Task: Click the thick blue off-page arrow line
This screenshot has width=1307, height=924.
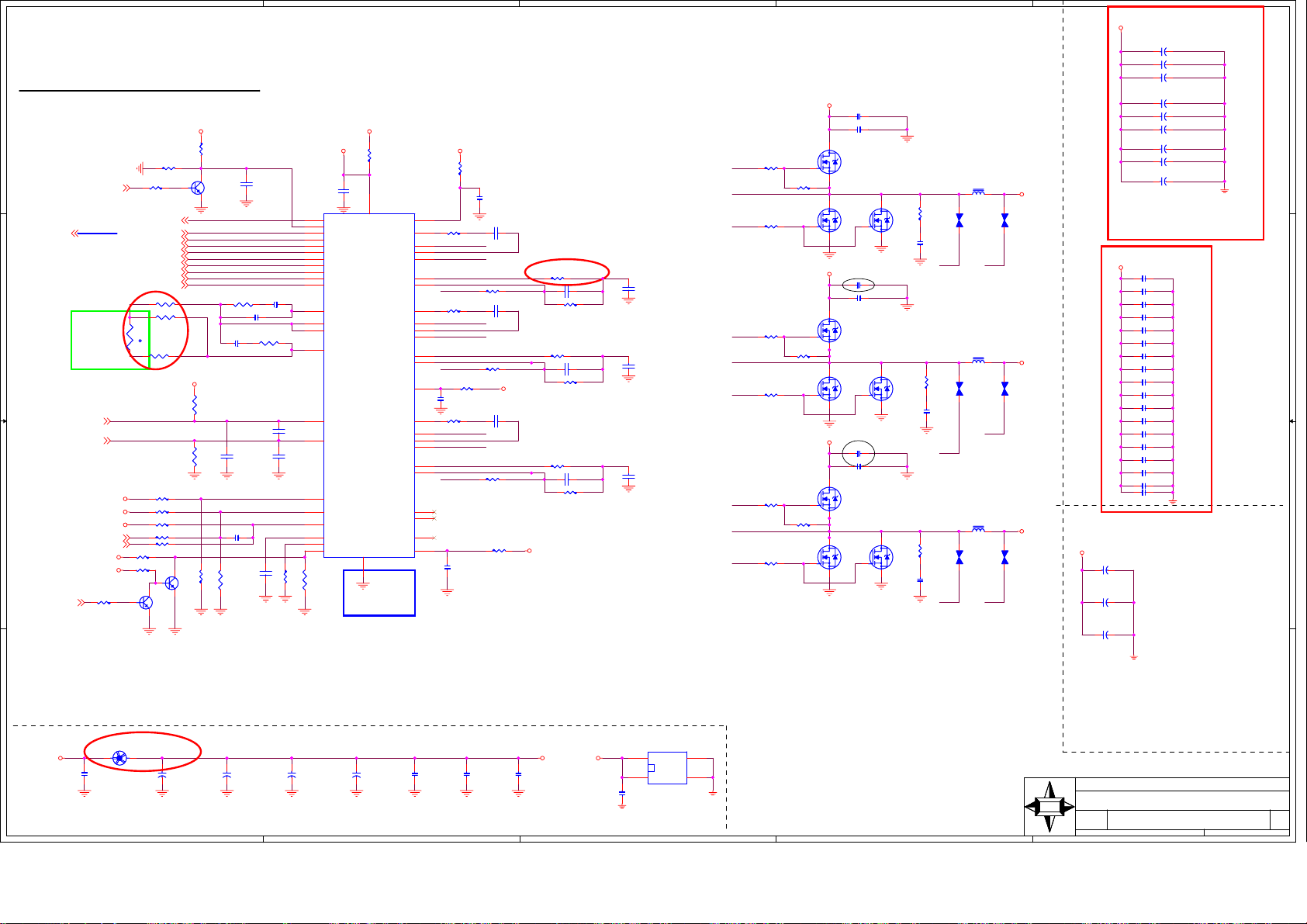Action: point(94,233)
